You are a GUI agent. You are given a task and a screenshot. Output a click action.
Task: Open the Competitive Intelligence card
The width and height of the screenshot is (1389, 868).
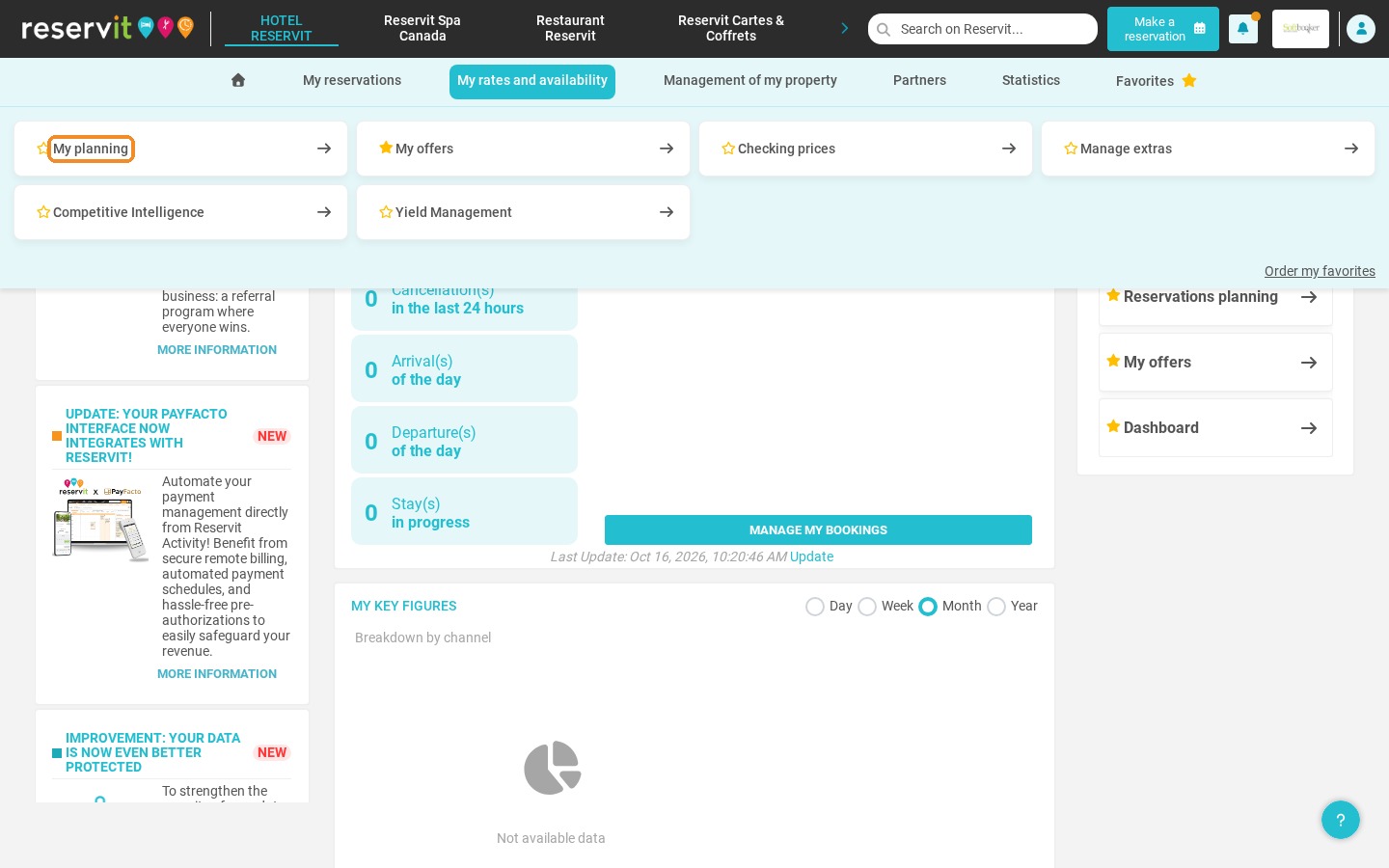[180, 212]
